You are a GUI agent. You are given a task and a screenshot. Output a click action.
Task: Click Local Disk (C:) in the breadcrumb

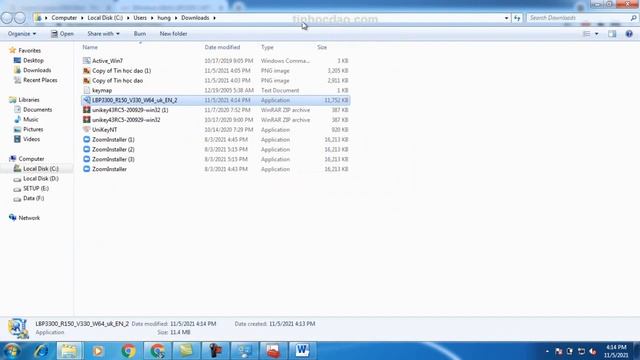click(105, 18)
